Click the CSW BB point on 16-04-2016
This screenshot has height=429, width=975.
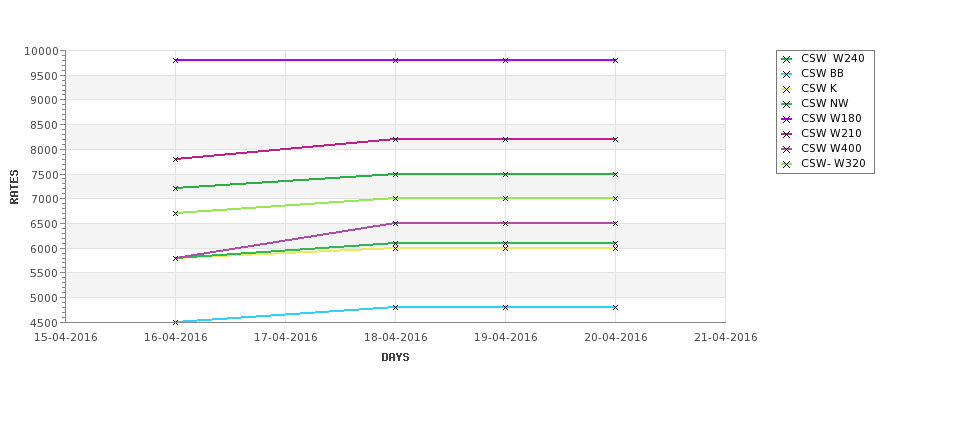(175, 322)
